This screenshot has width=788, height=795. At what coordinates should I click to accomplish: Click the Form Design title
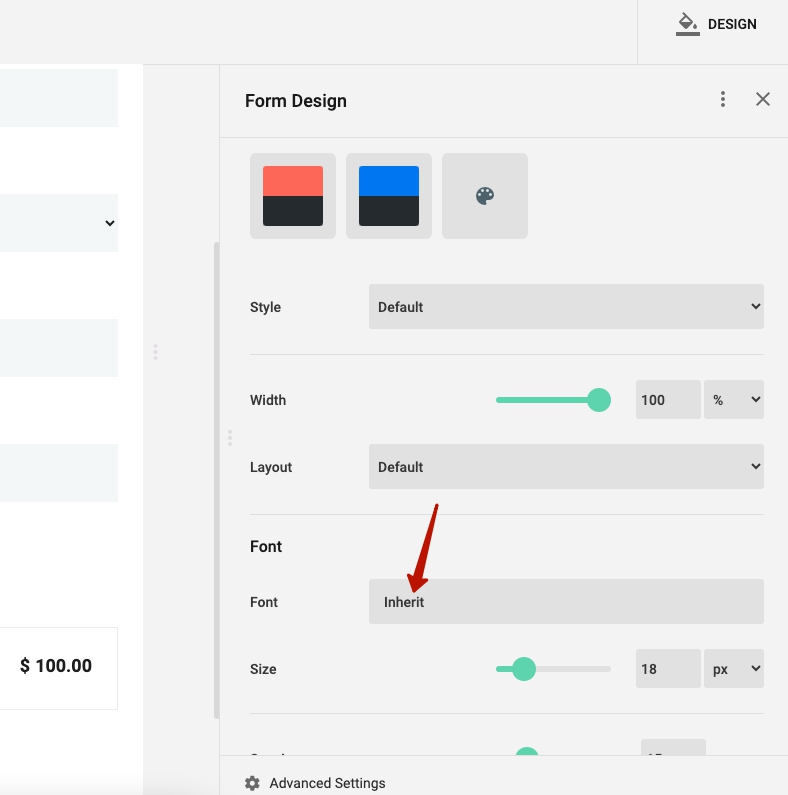pos(296,101)
